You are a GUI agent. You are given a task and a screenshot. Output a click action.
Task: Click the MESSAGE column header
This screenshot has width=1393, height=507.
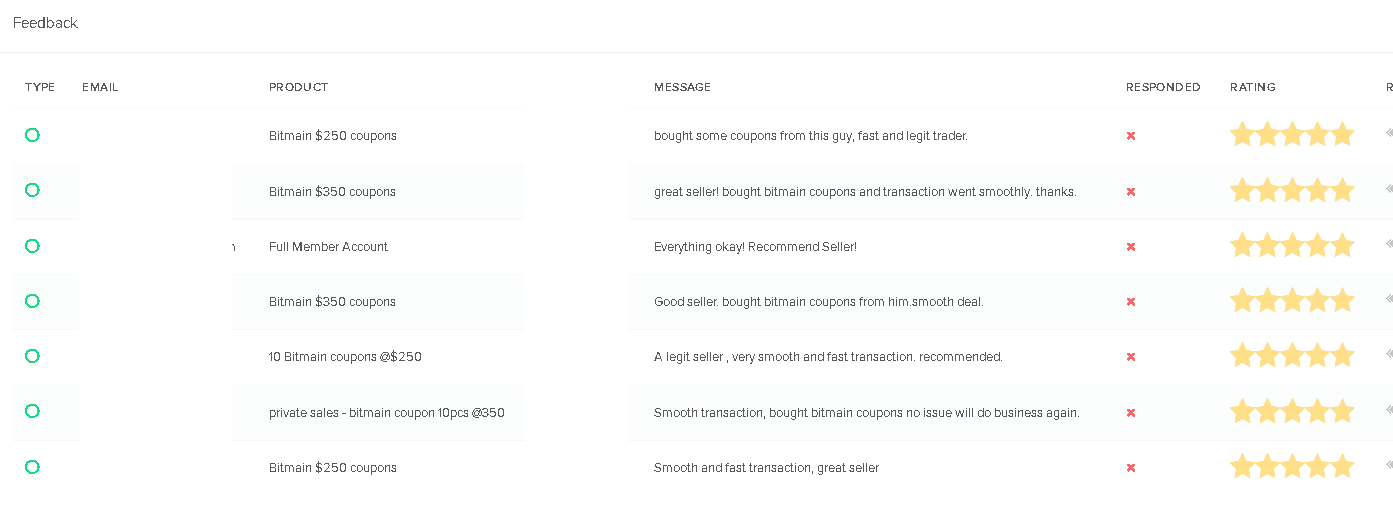pos(682,87)
